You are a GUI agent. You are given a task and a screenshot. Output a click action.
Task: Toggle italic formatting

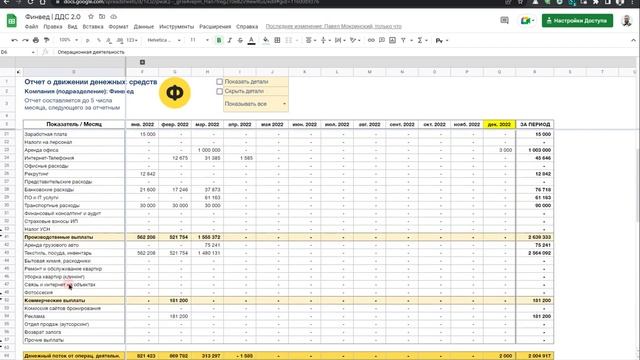[x=229, y=40]
